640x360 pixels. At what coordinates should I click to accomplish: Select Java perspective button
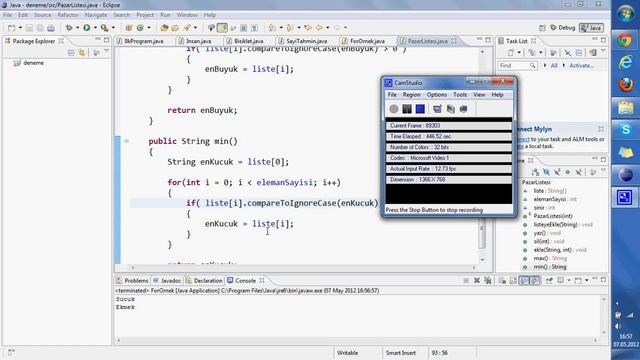tap(591, 28)
